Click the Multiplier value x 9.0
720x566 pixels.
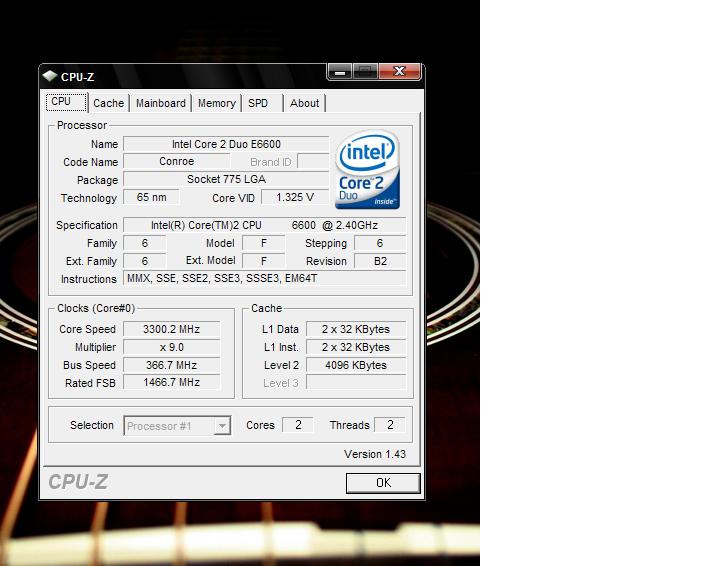tap(172, 347)
